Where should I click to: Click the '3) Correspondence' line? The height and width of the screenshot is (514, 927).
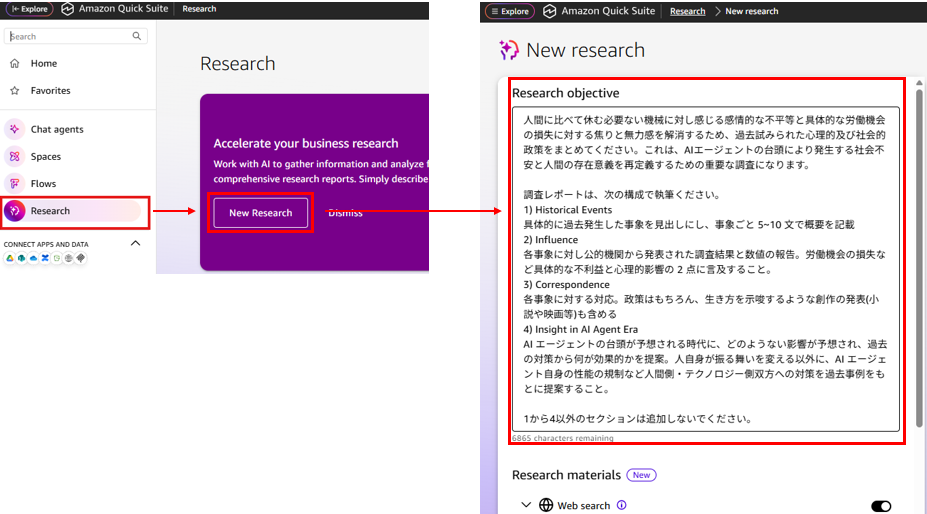click(x=566, y=285)
